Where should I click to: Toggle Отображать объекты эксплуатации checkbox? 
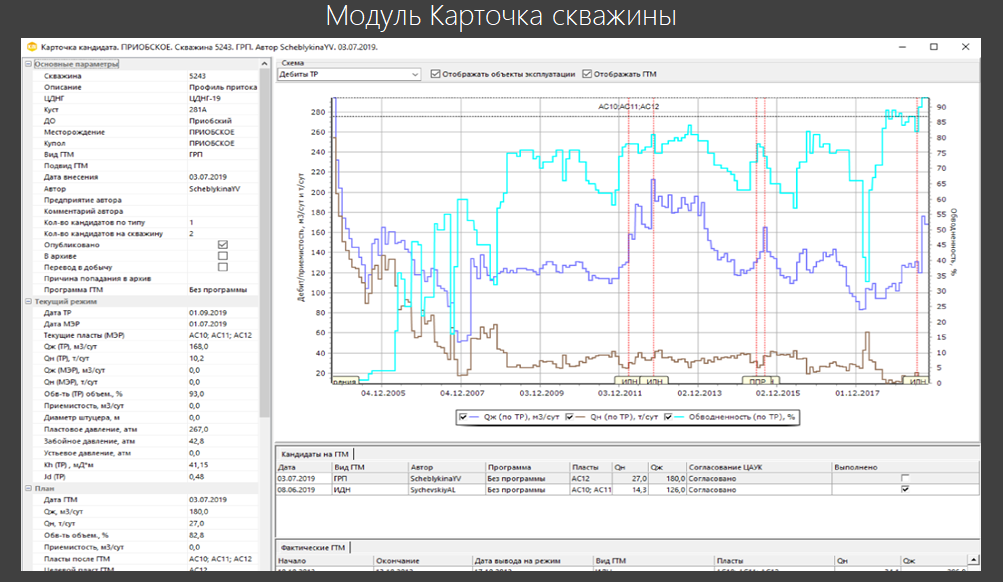point(436,74)
